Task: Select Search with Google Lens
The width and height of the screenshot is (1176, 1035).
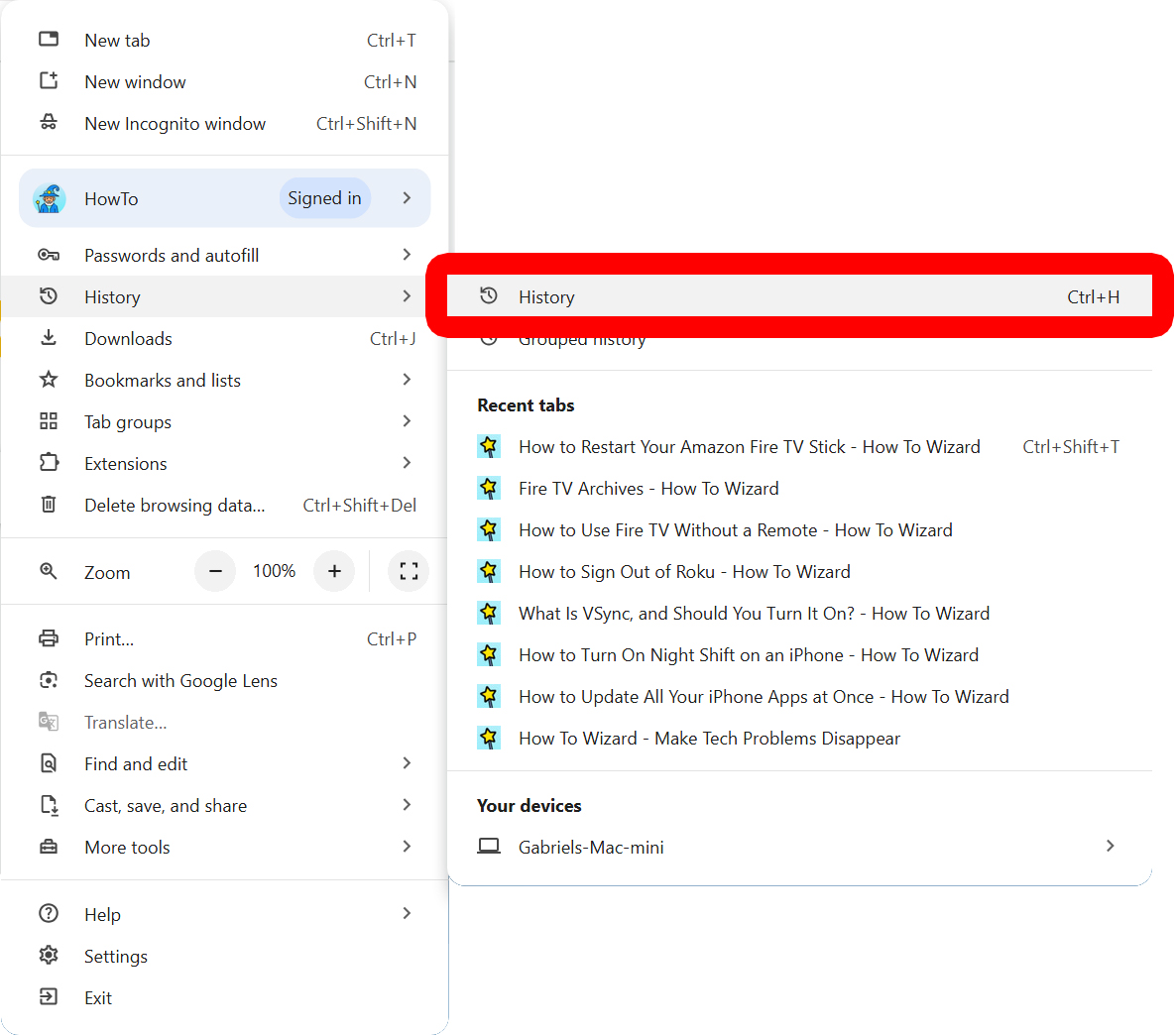Action: (180, 681)
